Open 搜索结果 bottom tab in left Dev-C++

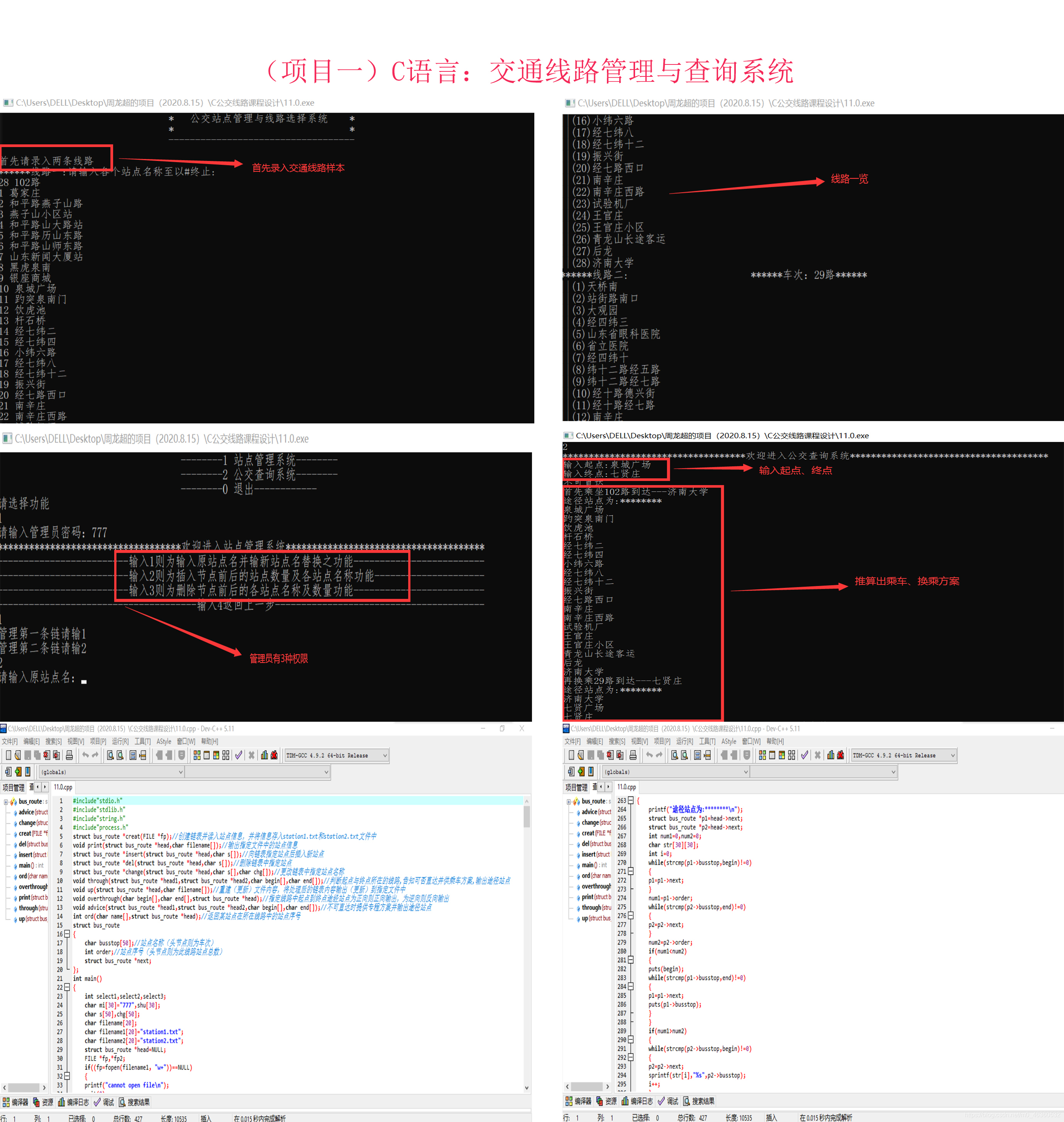(x=134, y=1102)
